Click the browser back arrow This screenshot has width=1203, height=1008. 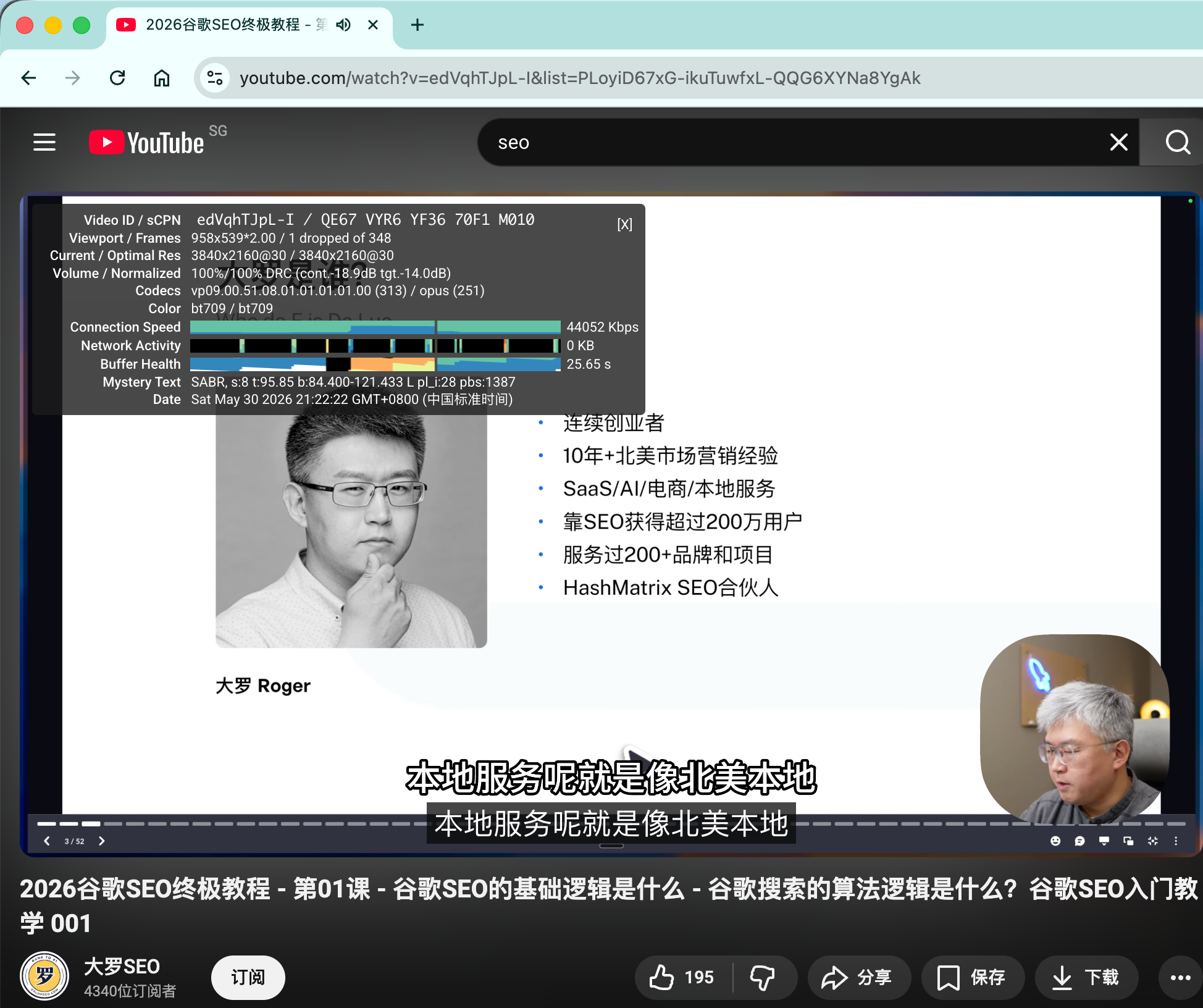(x=28, y=78)
